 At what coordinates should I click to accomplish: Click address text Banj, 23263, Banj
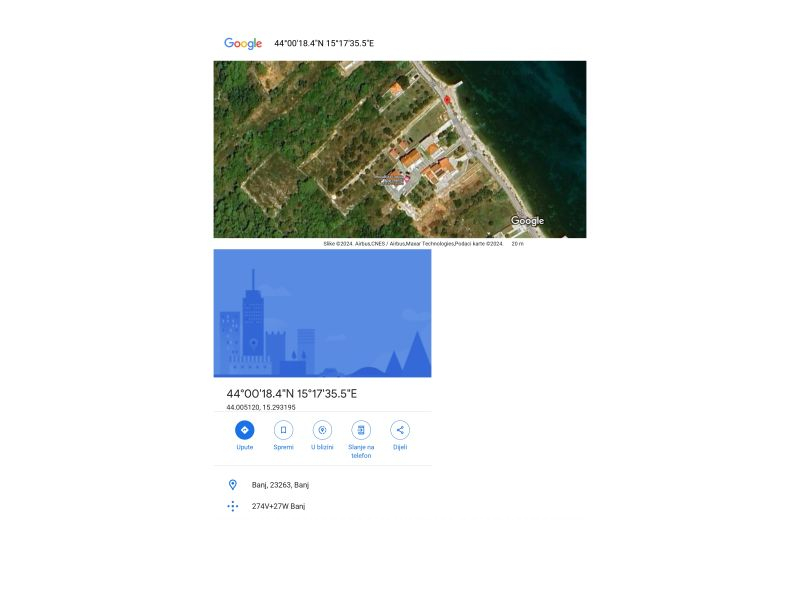click(280, 485)
